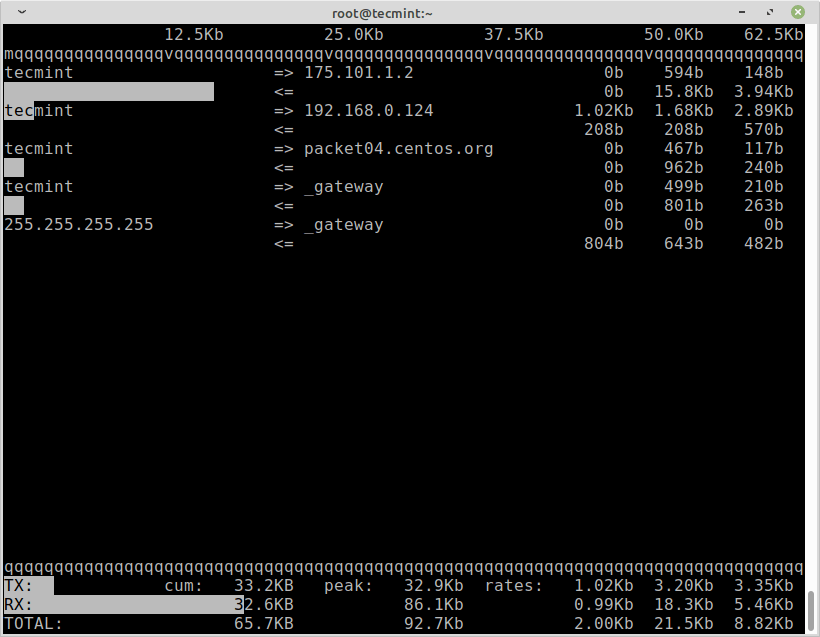820x637 pixels.
Task: Click the restore window icon
Action: [768, 12]
